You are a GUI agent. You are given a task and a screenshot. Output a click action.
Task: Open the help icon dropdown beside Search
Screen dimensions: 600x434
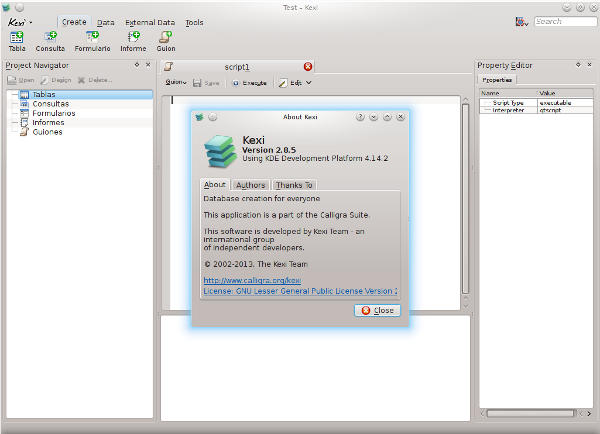(x=522, y=22)
